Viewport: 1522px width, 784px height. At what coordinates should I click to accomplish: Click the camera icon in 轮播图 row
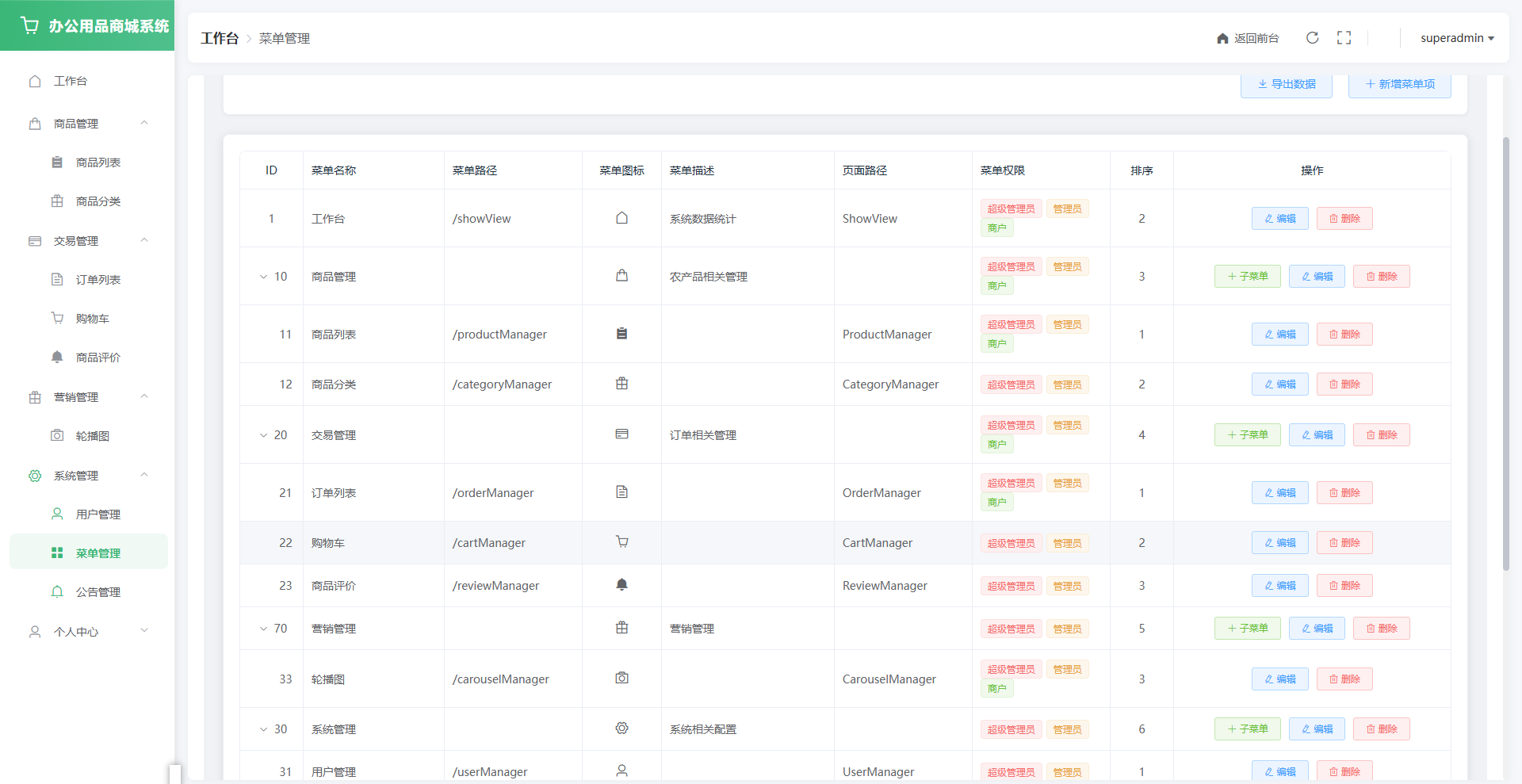click(x=621, y=679)
